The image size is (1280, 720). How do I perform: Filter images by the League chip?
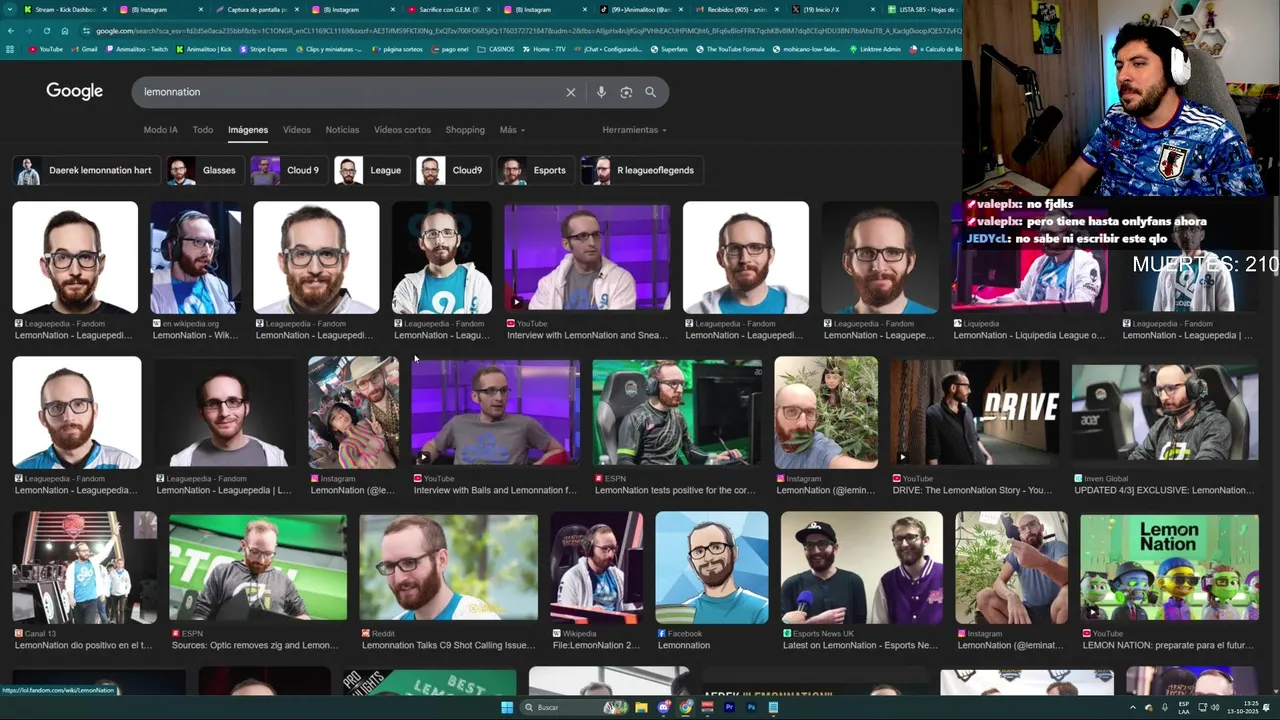pyautogui.click(x=372, y=170)
